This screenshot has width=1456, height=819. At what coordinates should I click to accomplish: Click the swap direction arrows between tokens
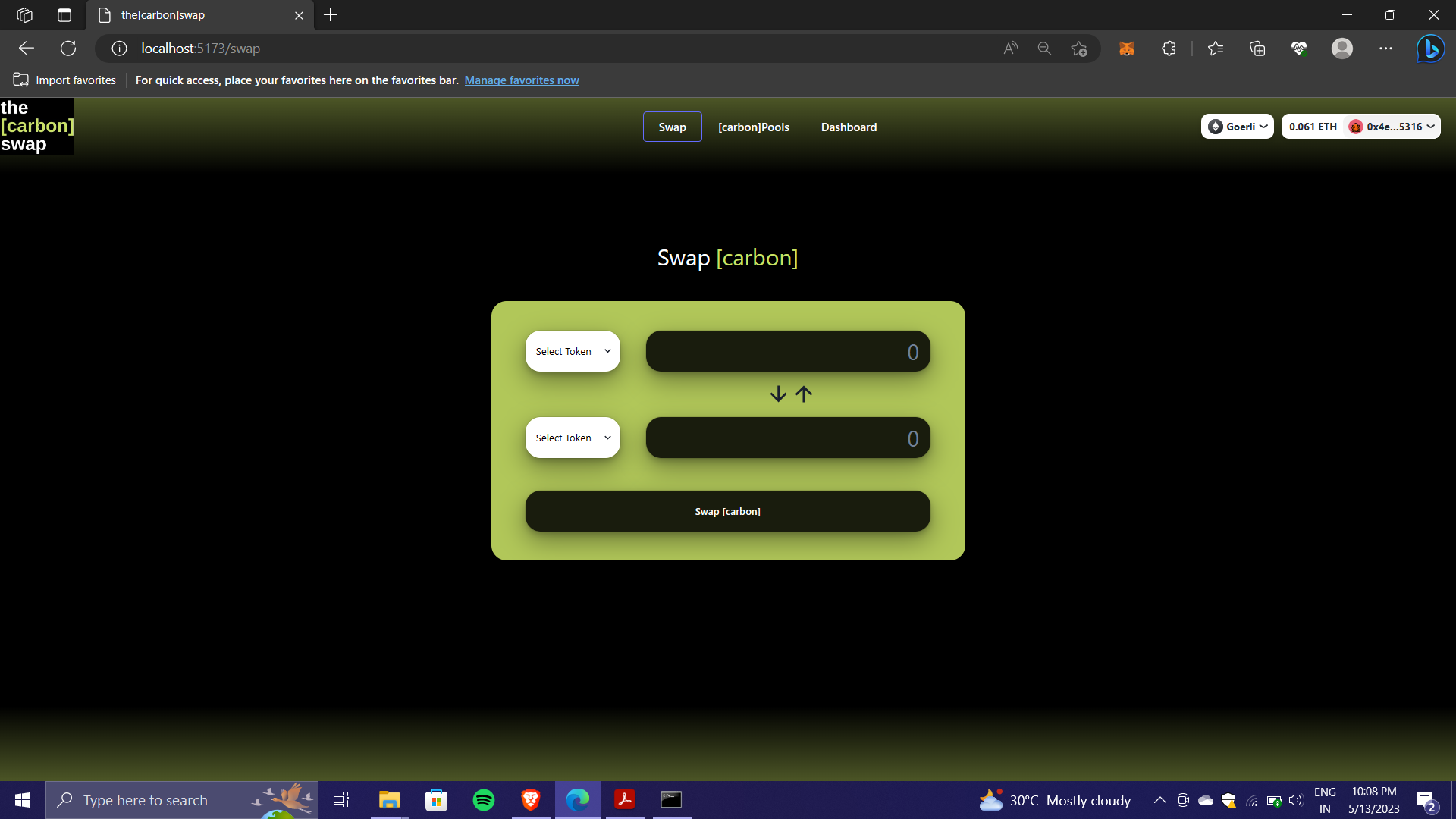click(791, 394)
